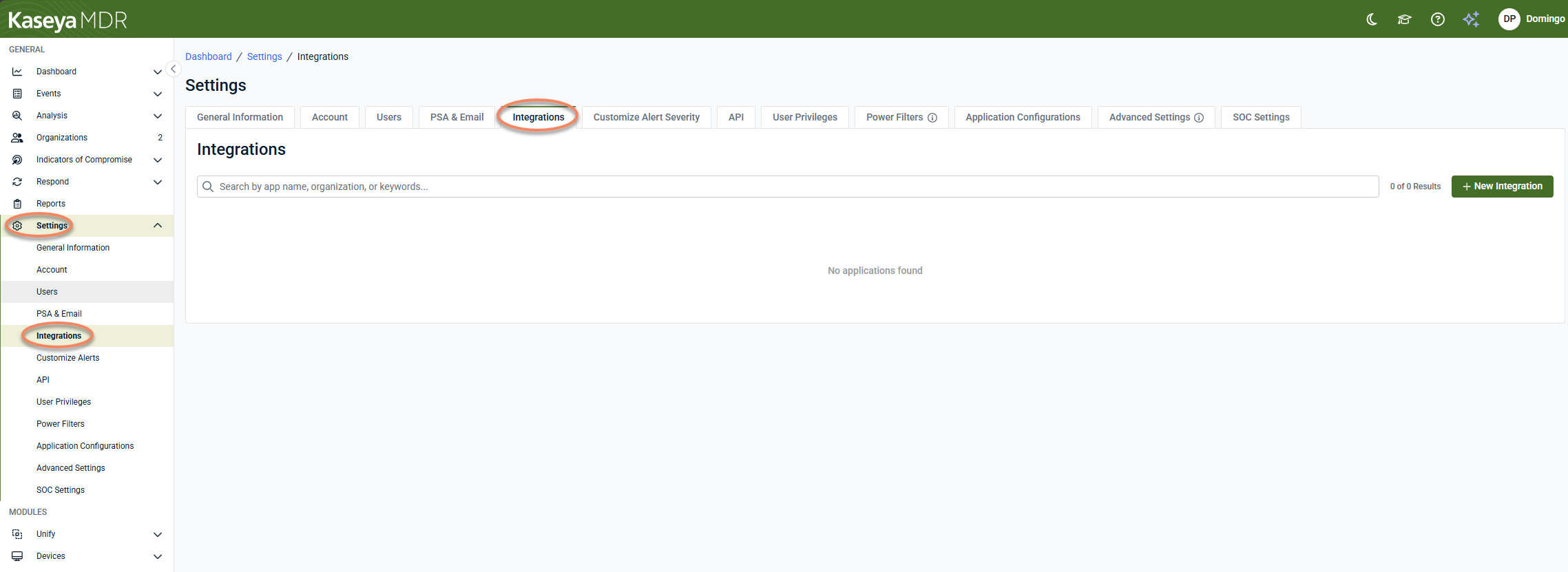1568x572 pixels.
Task: Click the help question mark icon
Action: tap(1438, 19)
